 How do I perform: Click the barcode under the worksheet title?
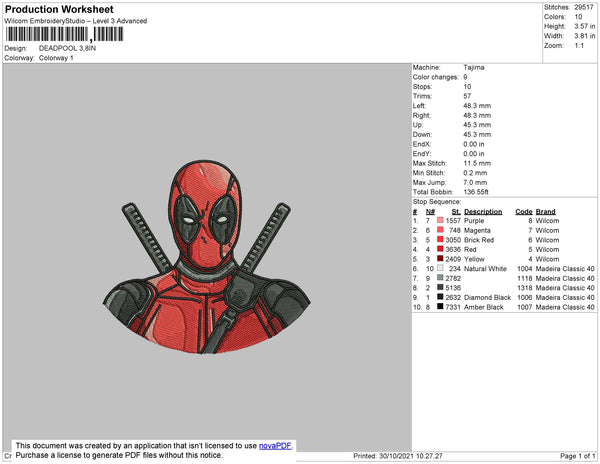tap(64, 34)
